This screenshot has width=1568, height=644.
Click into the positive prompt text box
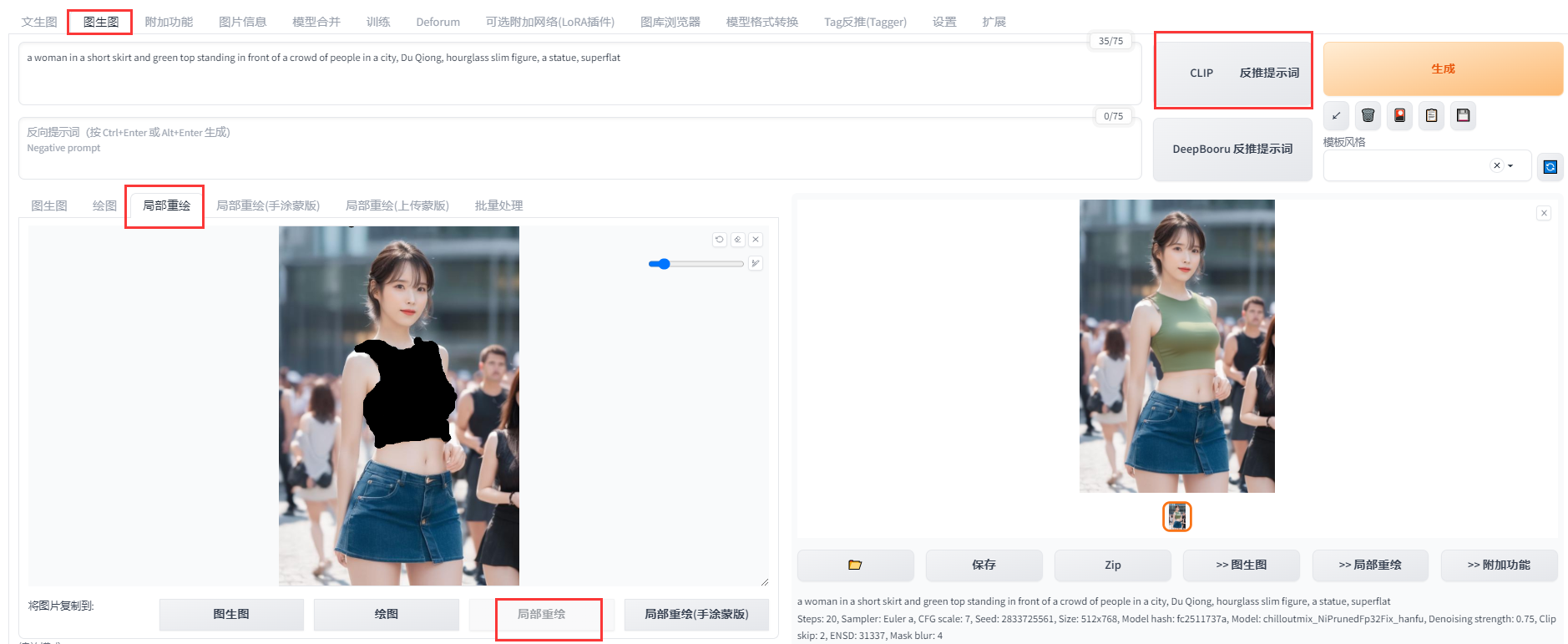(x=579, y=74)
